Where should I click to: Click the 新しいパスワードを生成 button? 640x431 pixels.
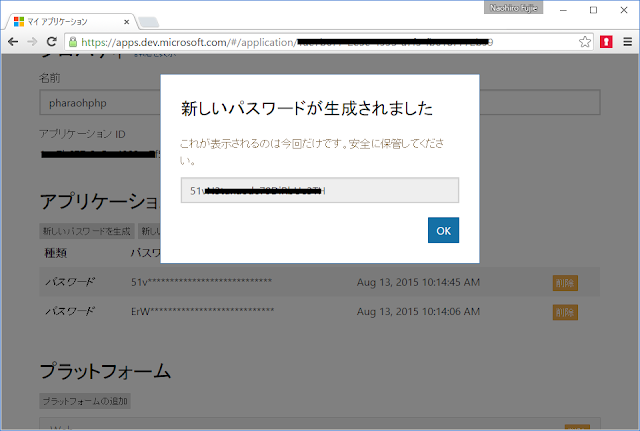coord(87,231)
